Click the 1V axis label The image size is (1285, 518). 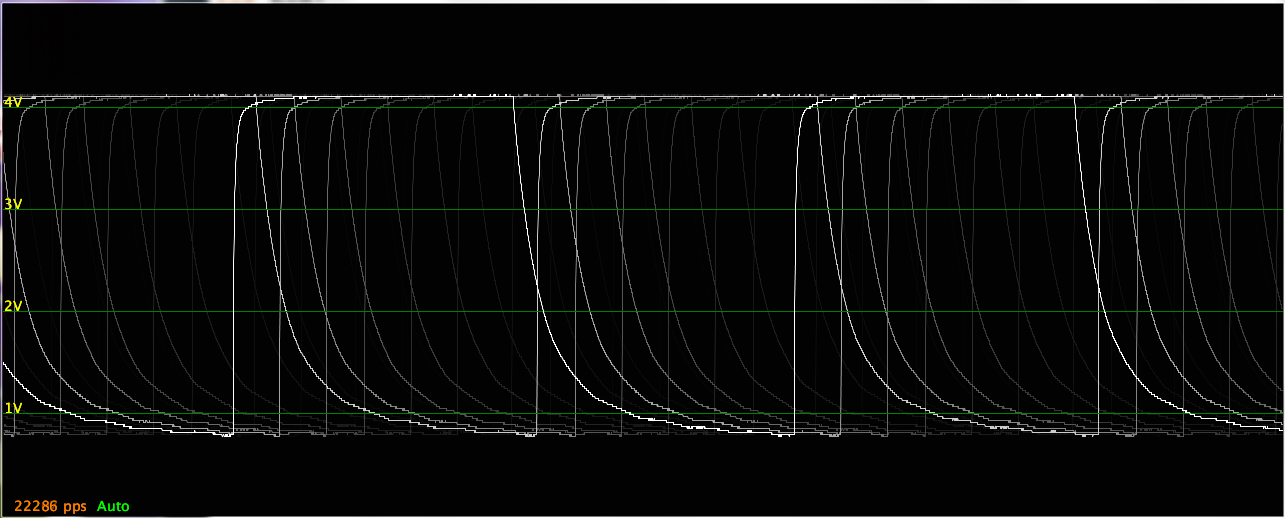13,408
